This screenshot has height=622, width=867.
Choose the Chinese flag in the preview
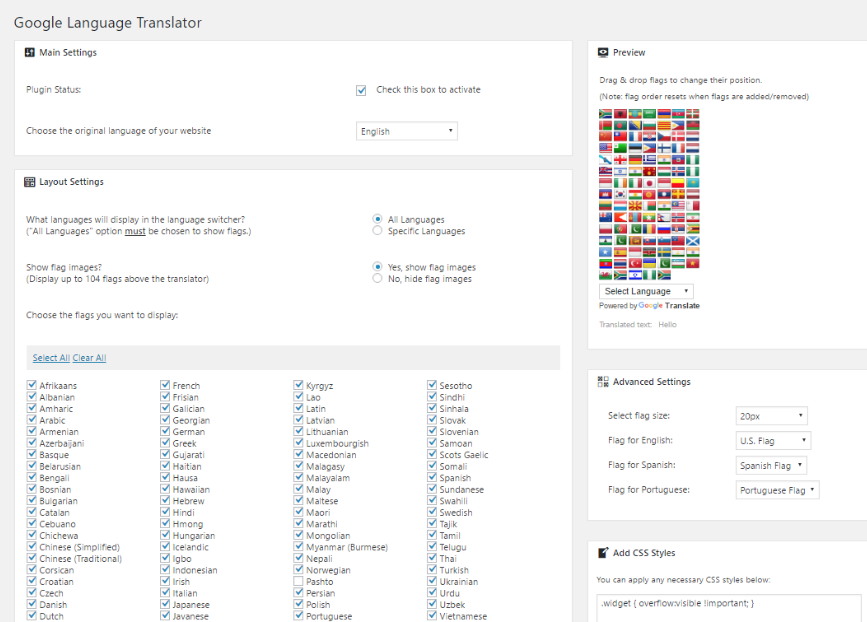[605, 136]
